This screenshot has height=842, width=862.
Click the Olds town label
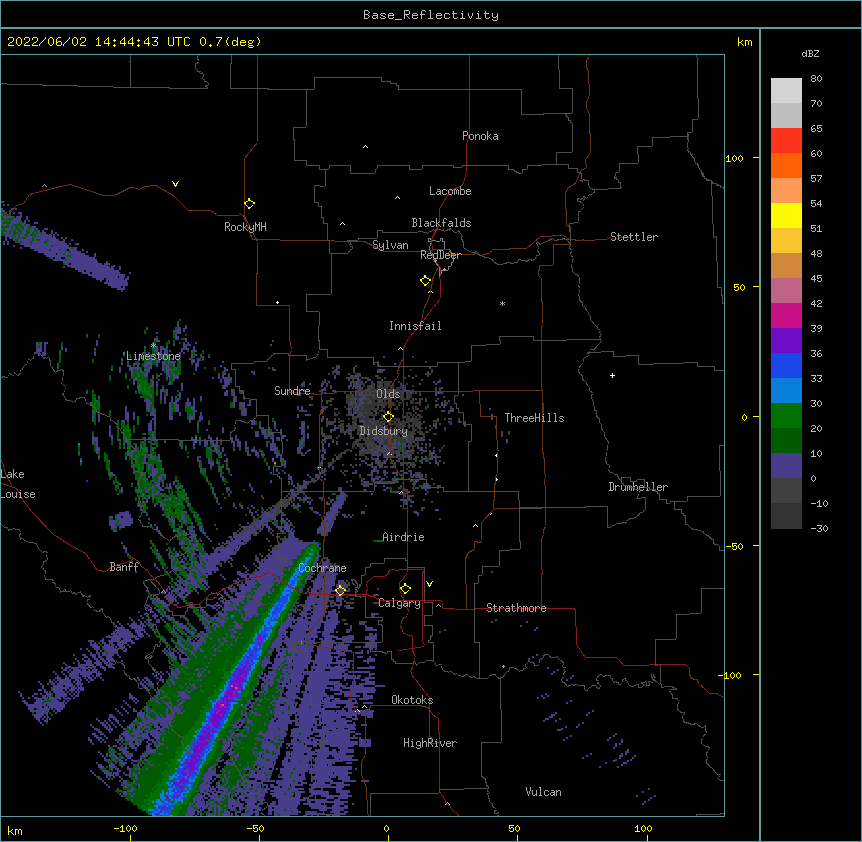[388, 394]
